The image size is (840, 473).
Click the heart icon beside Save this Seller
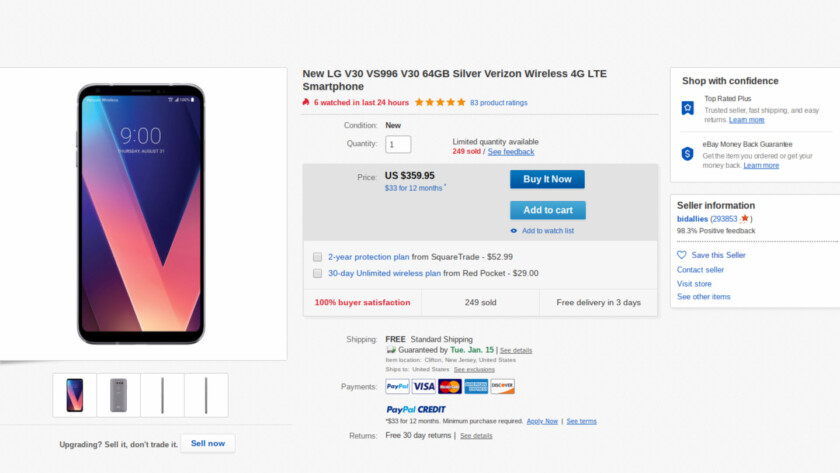coord(682,255)
